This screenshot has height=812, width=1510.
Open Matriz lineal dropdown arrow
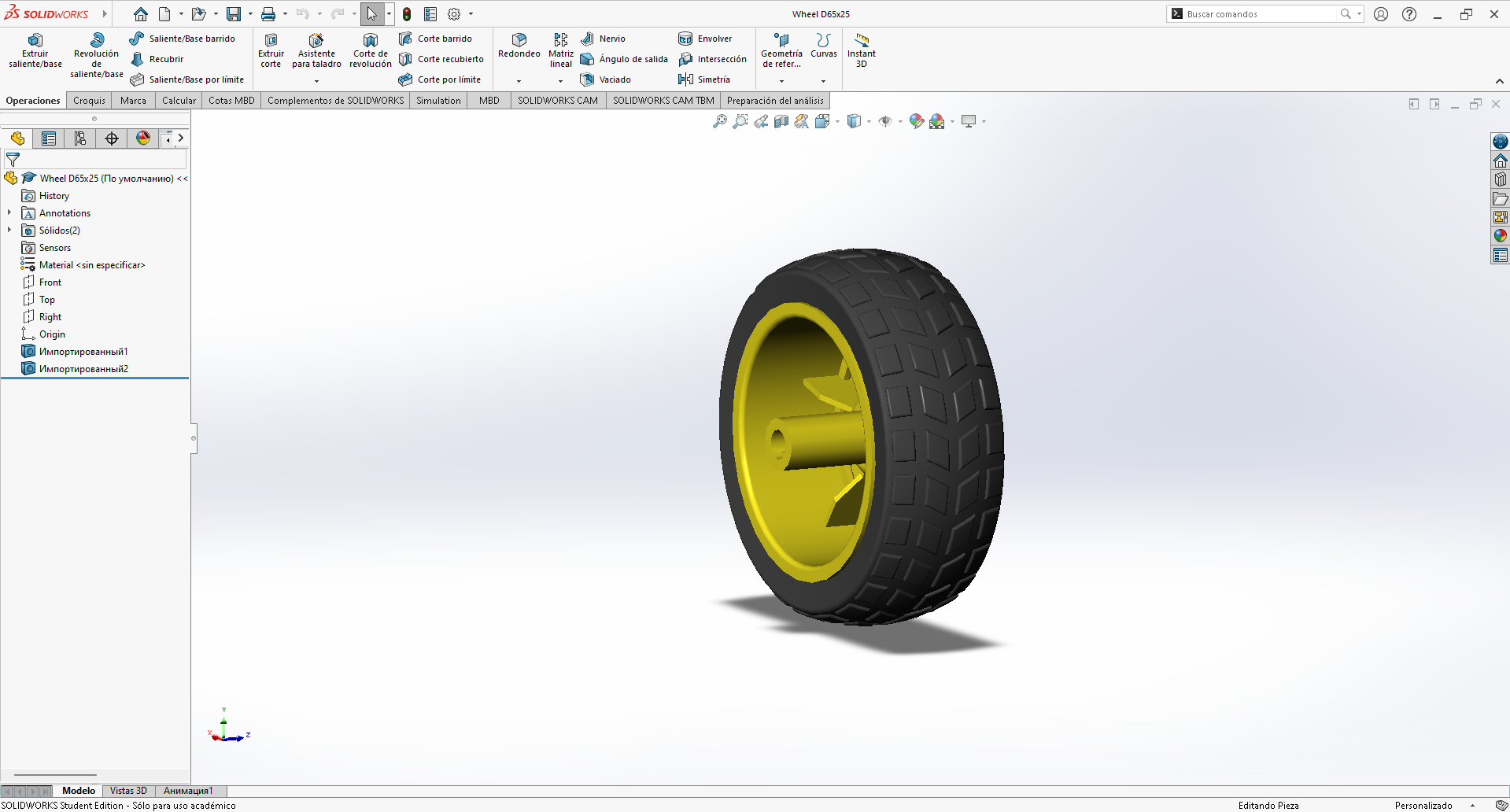(560, 81)
